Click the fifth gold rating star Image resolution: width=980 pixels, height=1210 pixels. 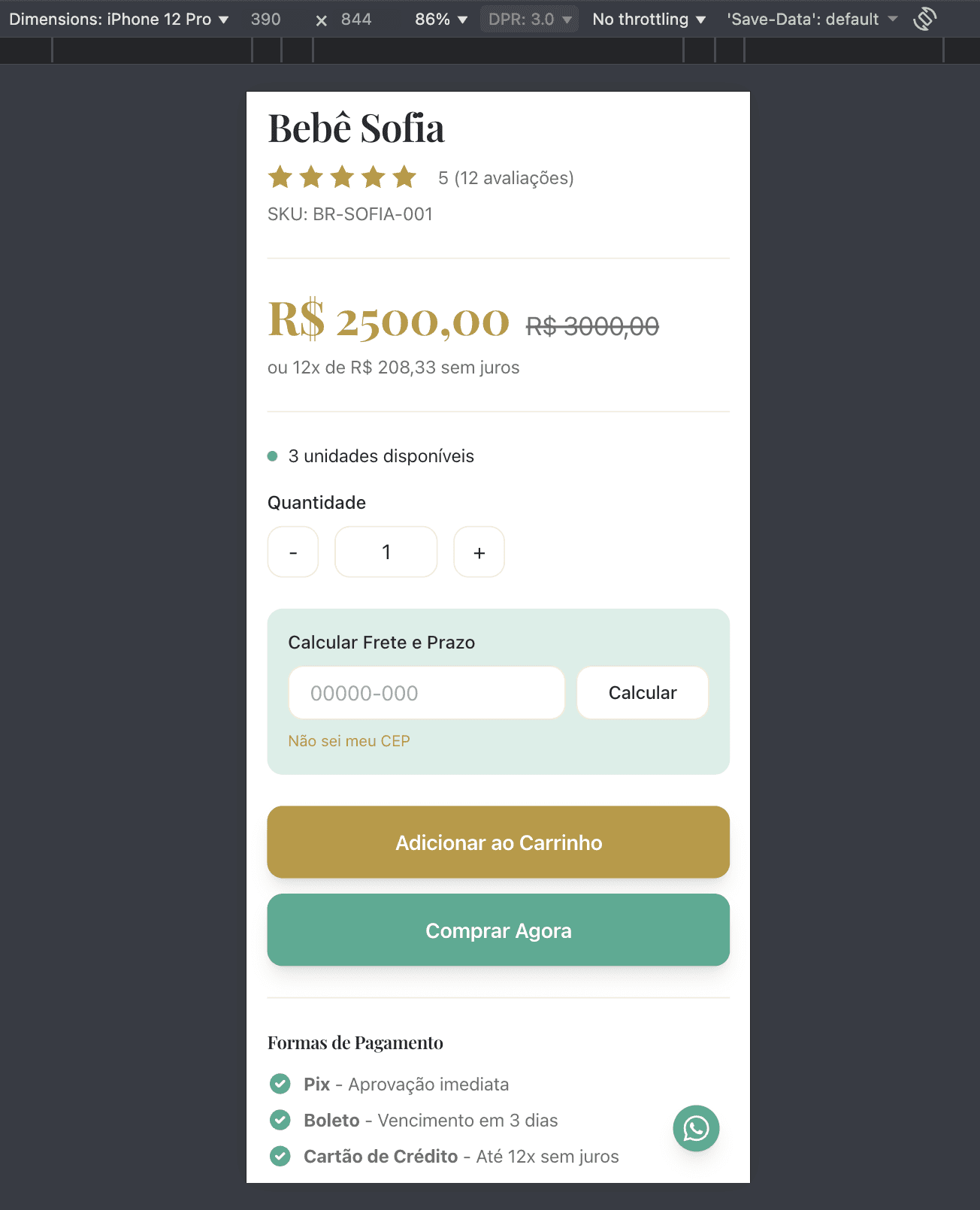[404, 177]
